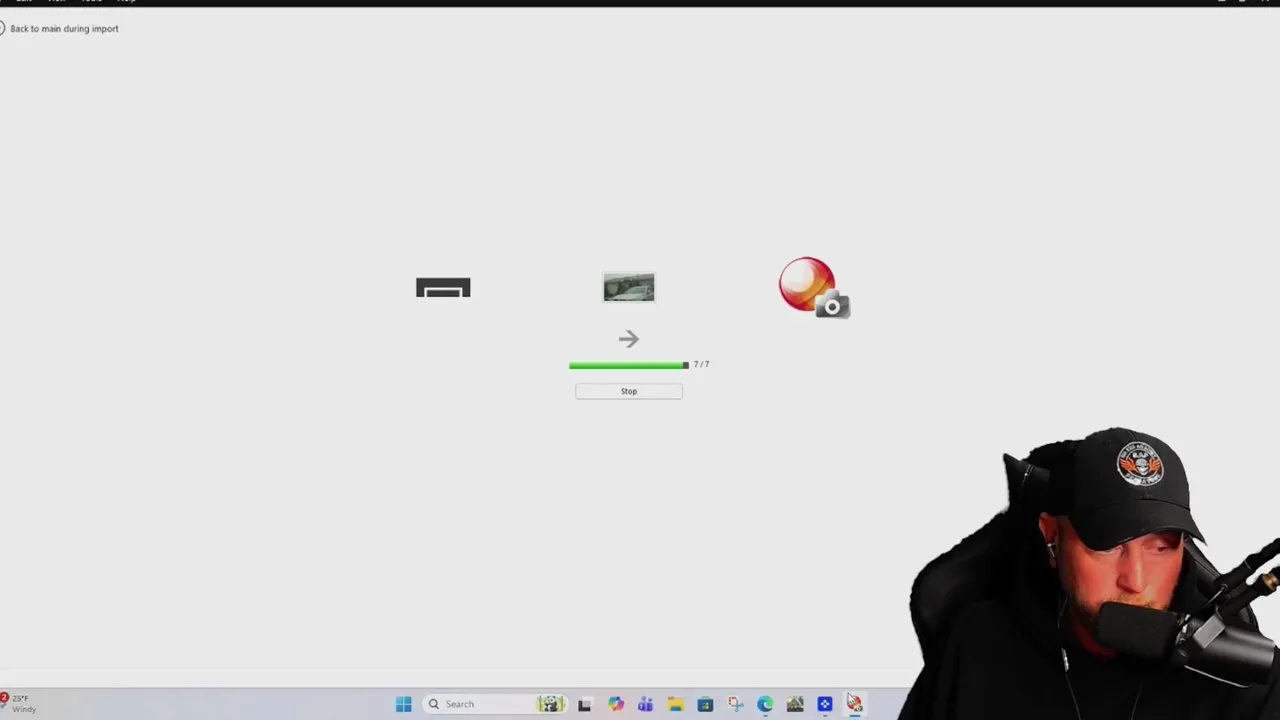
Task: Open the Windows Start menu
Action: click(x=403, y=704)
